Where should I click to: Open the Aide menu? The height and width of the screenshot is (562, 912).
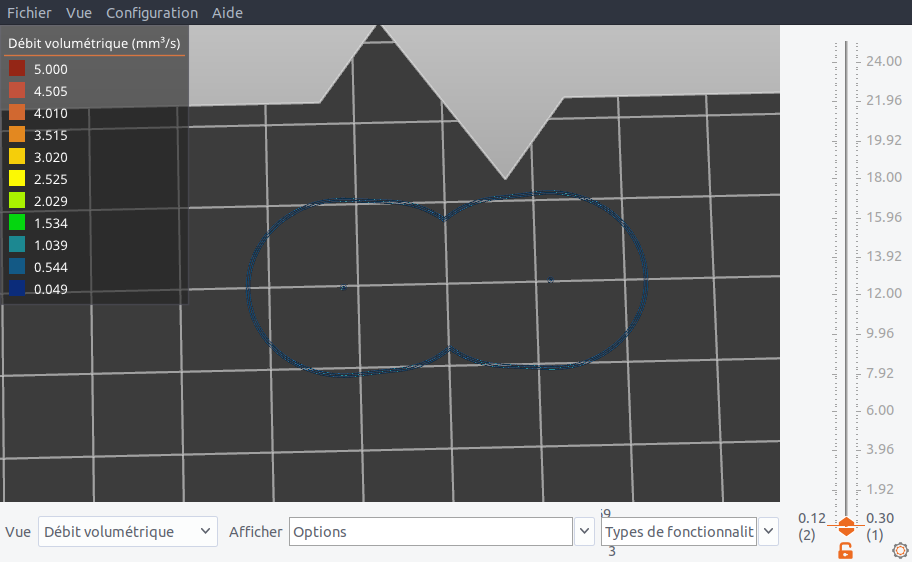[x=227, y=13]
